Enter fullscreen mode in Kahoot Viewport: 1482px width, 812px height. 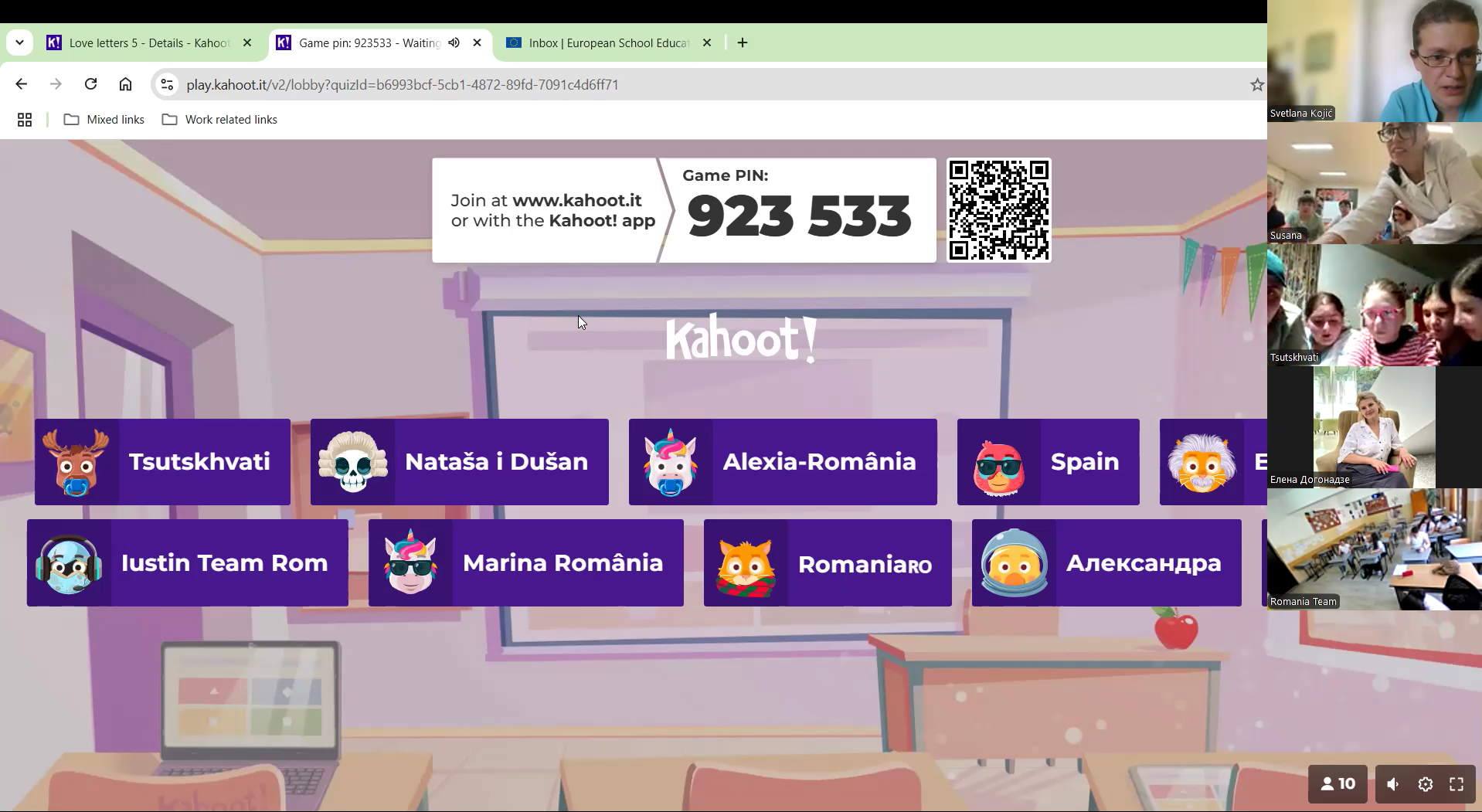[1457, 784]
